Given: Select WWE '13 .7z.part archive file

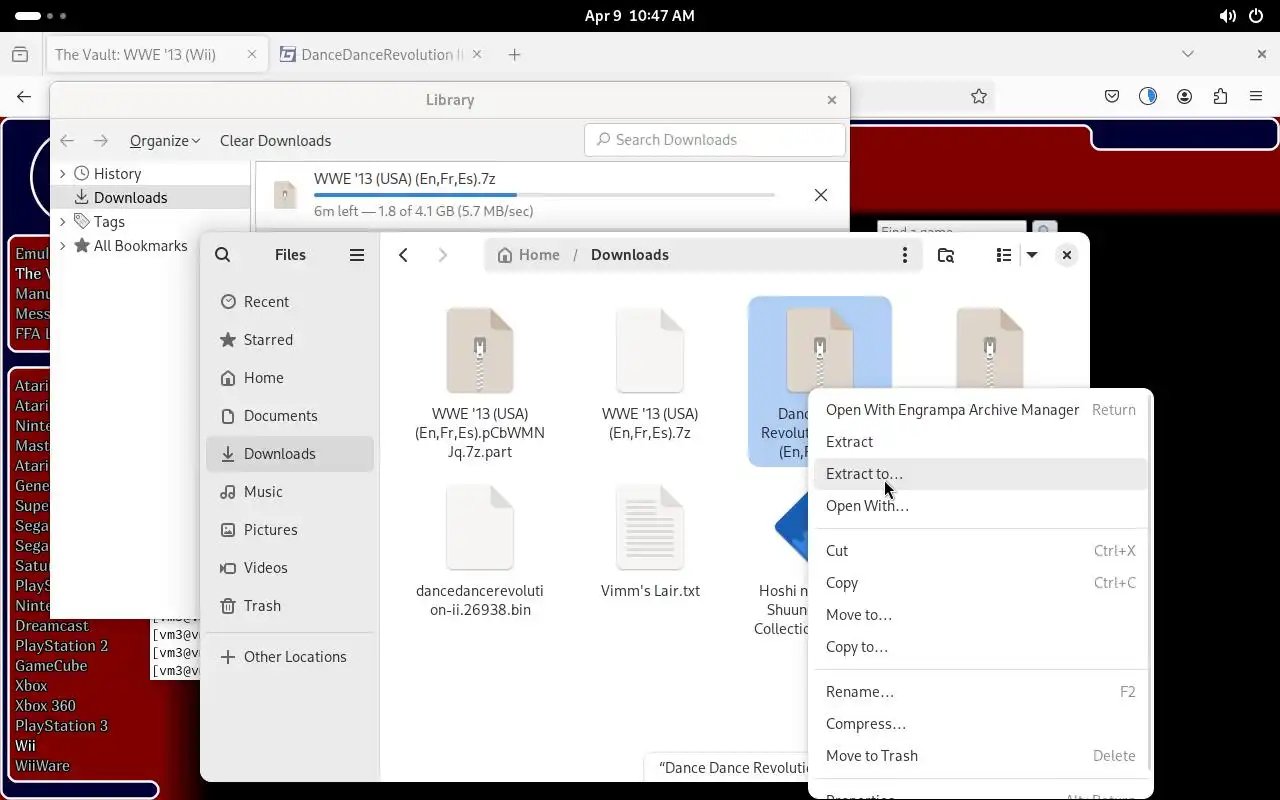Looking at the screenshot, I should (480, 383).
